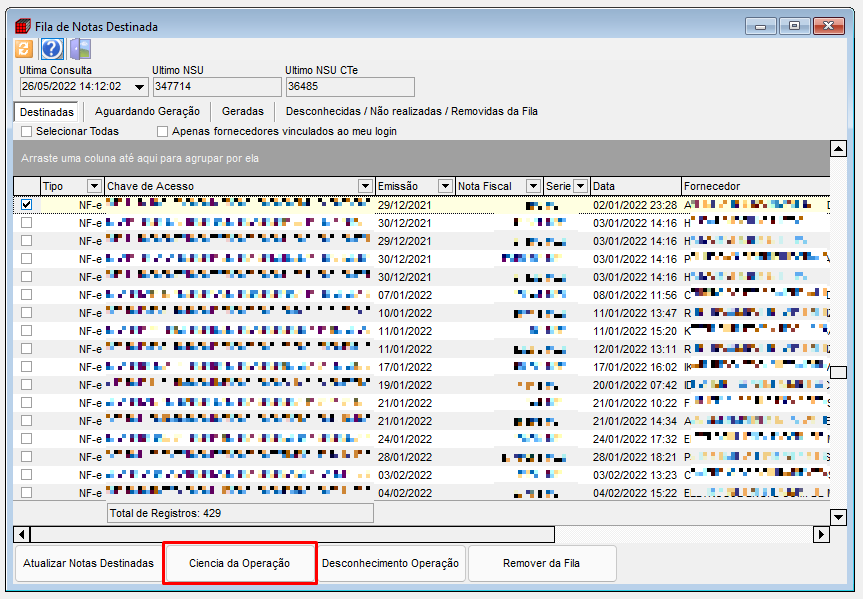Screen dimensions: 863x599
Task: Open the Emissão column filter dropdown
Action: point(445,186)
